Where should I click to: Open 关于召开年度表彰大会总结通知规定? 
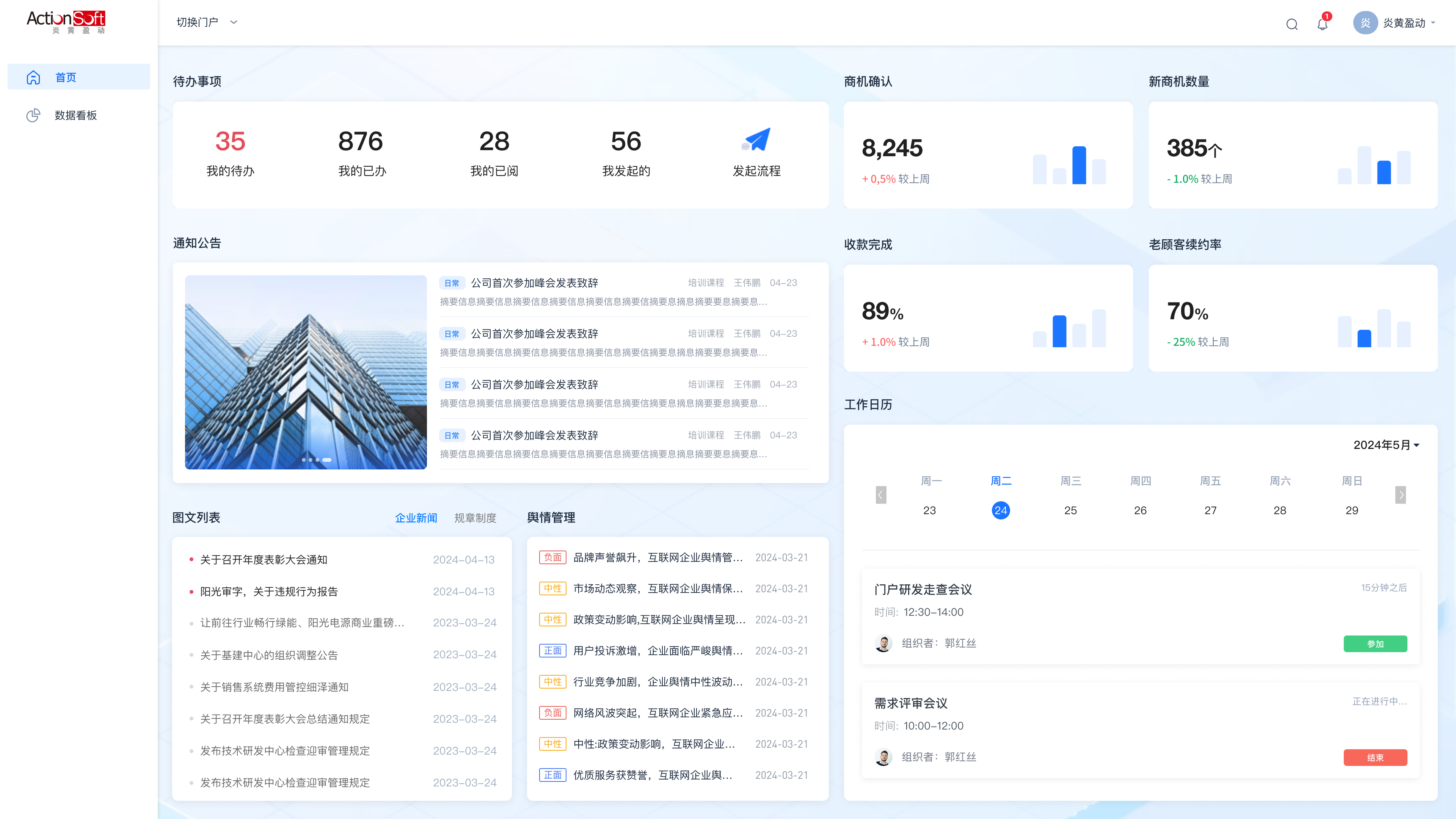[x=285, y=719]
